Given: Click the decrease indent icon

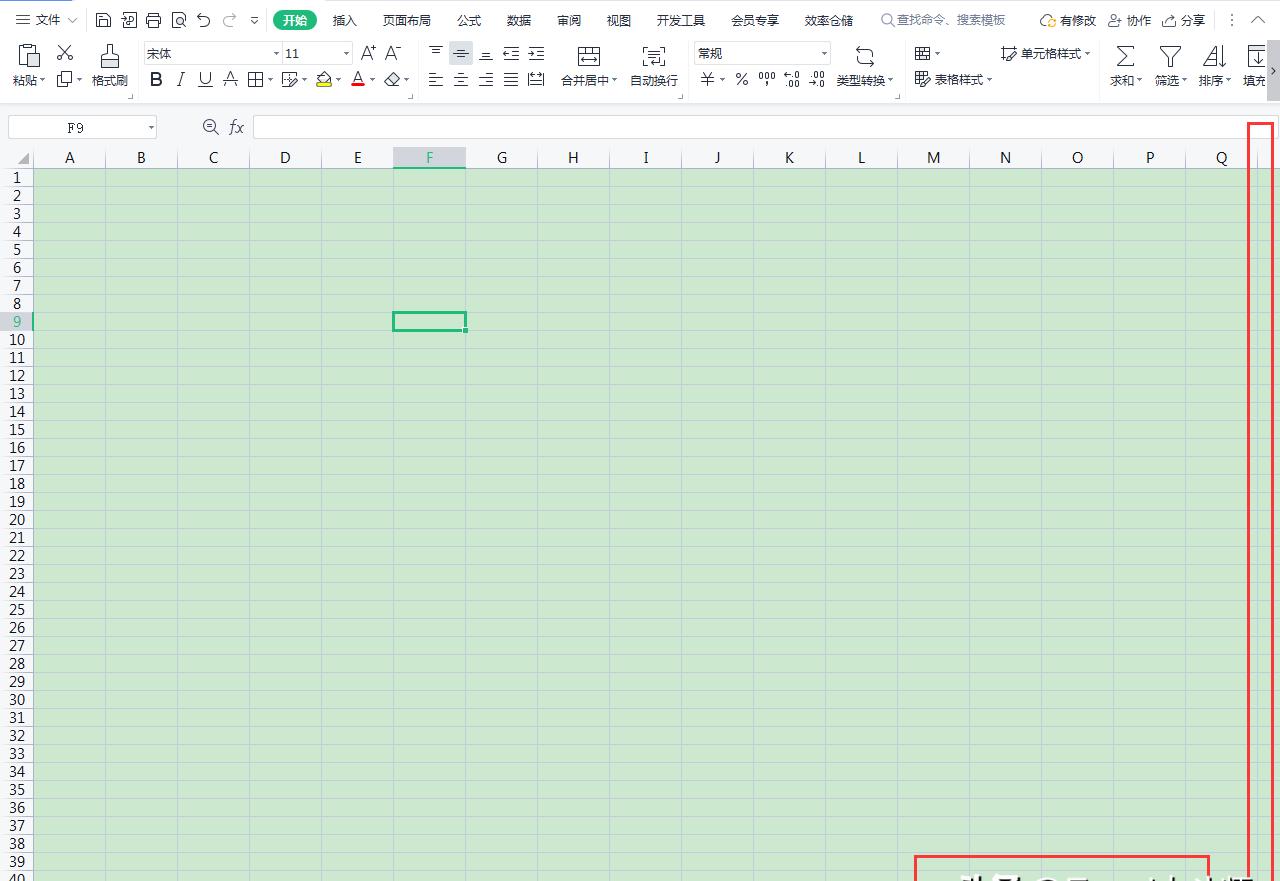Looking at the screenshot, I should pos(511,53).
